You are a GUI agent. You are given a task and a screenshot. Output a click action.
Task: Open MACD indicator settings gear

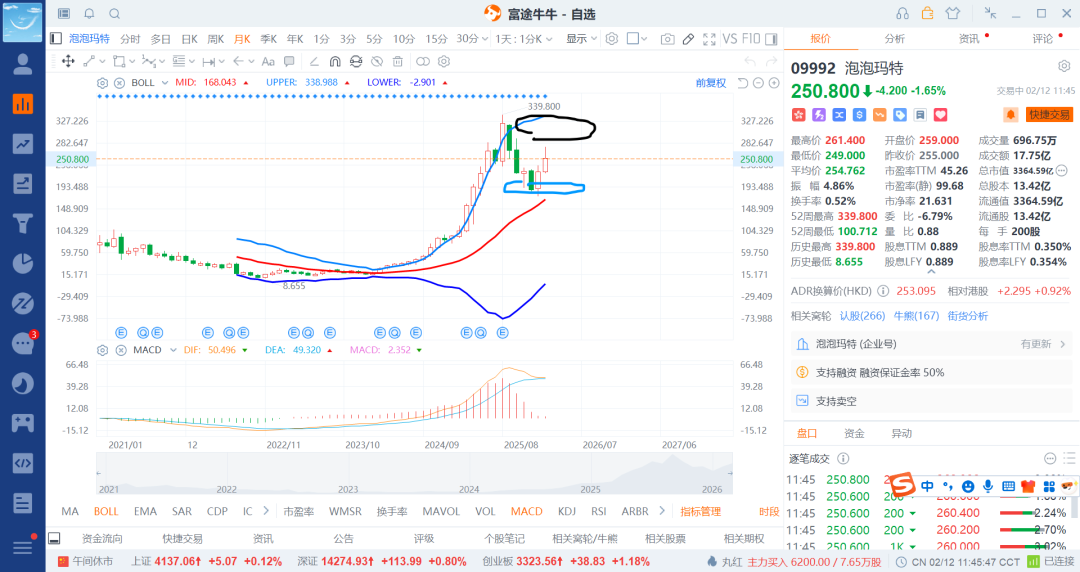pyautogui.click(x=103, y=350)
